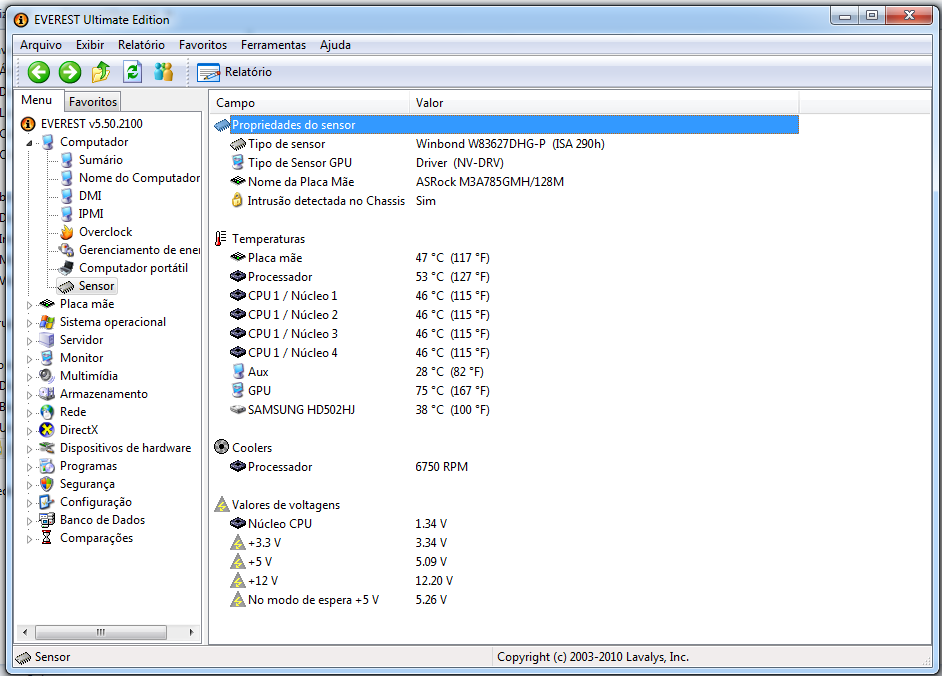Switch to the Favoritos tab
This screenshot has width=942, height=676.
93,102
